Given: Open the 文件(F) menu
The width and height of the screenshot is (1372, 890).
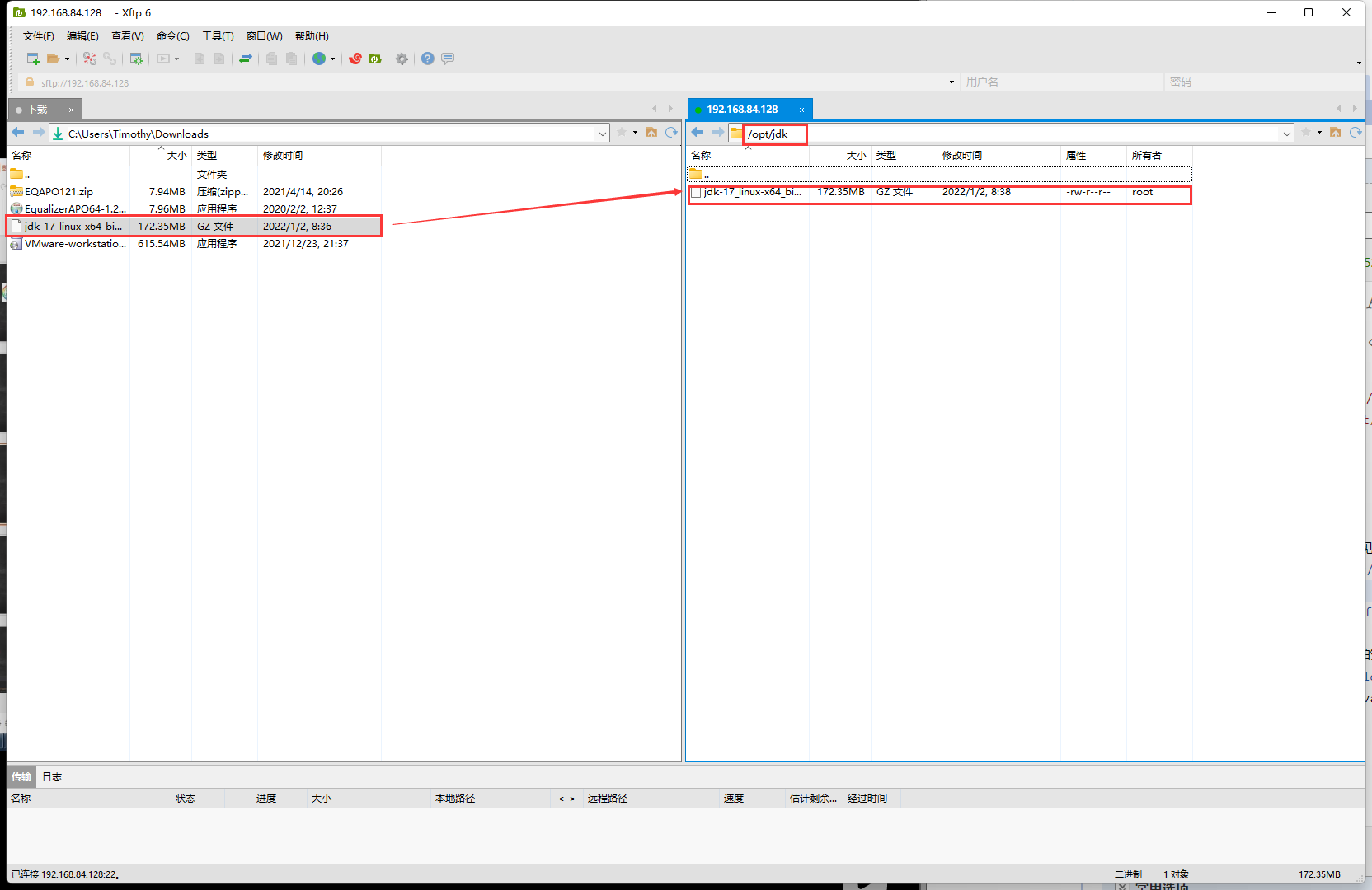Looking at the screenshot, I should [x=39, y=36].
